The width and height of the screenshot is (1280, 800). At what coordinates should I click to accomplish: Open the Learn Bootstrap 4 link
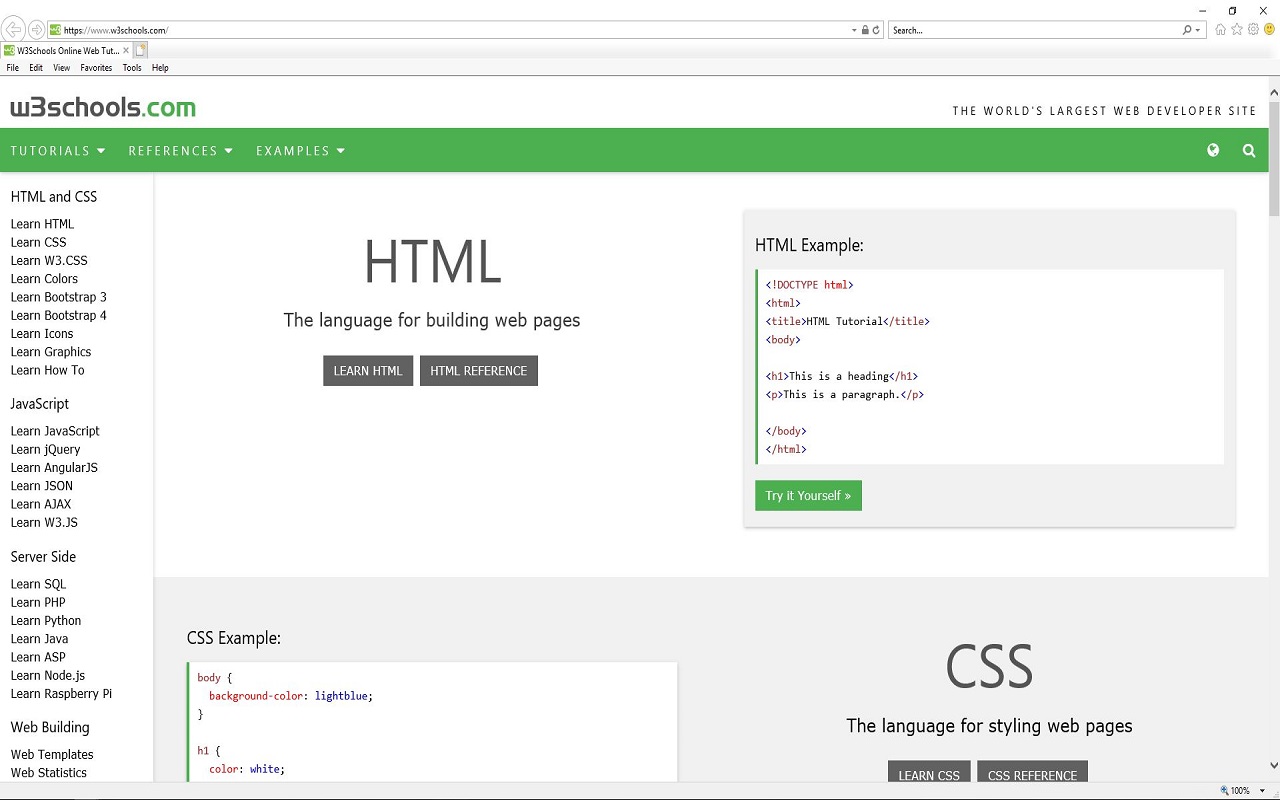pyautogui.click(x=58, y=315)
